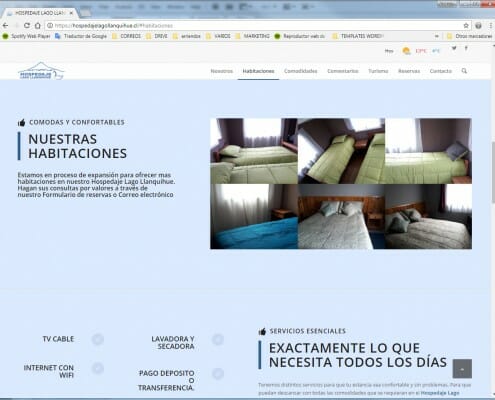495x400 pixels.
Task: Click the TV CABLE check icon
Action: click(x=98, y=339)
